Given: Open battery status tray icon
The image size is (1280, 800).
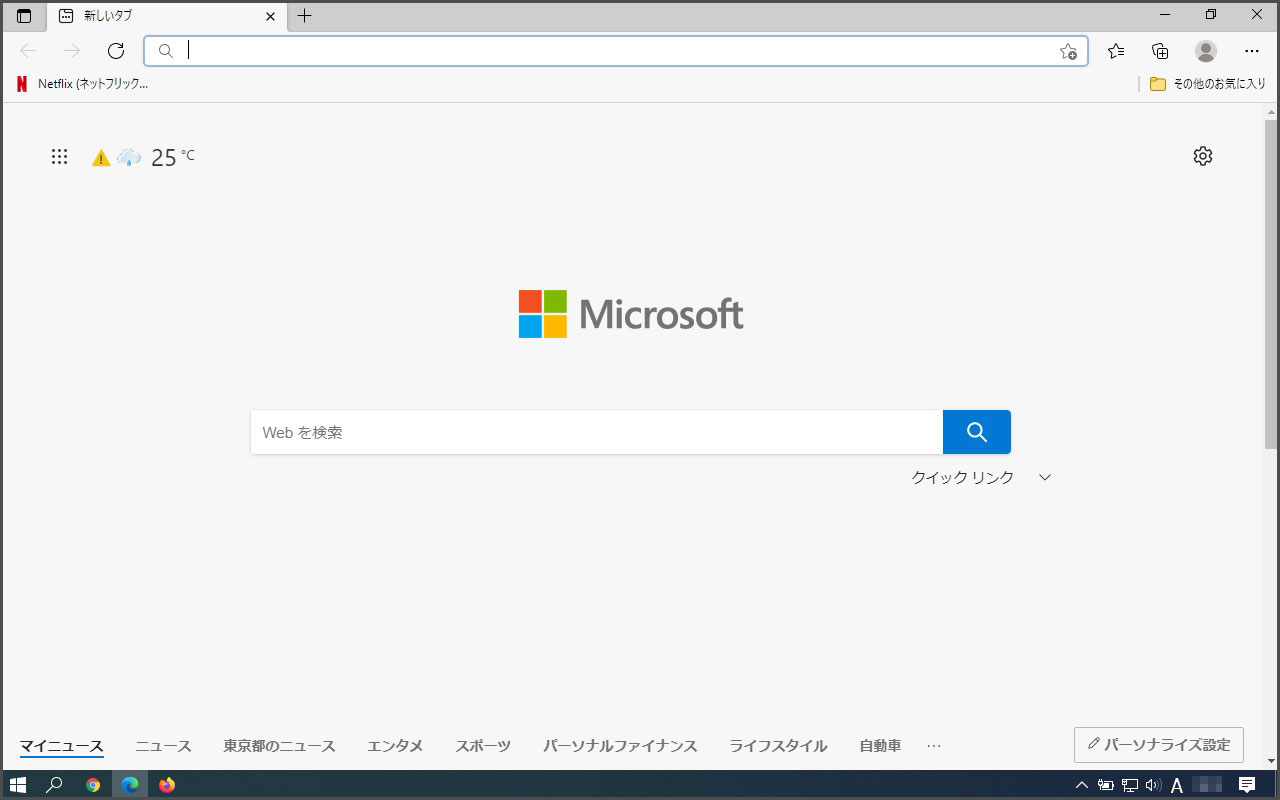Looking at the screenshot, I should (x=1106, y=785).
